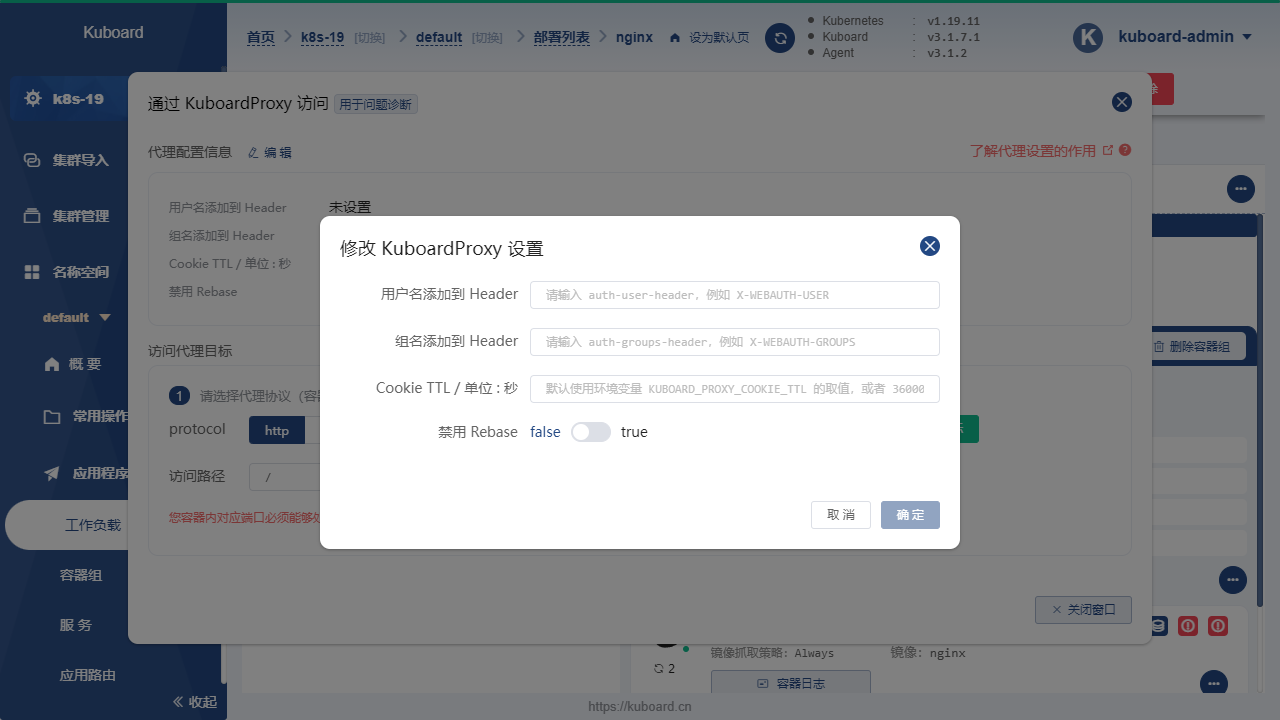Click the red stop container icon

(x=1188, y=626)
